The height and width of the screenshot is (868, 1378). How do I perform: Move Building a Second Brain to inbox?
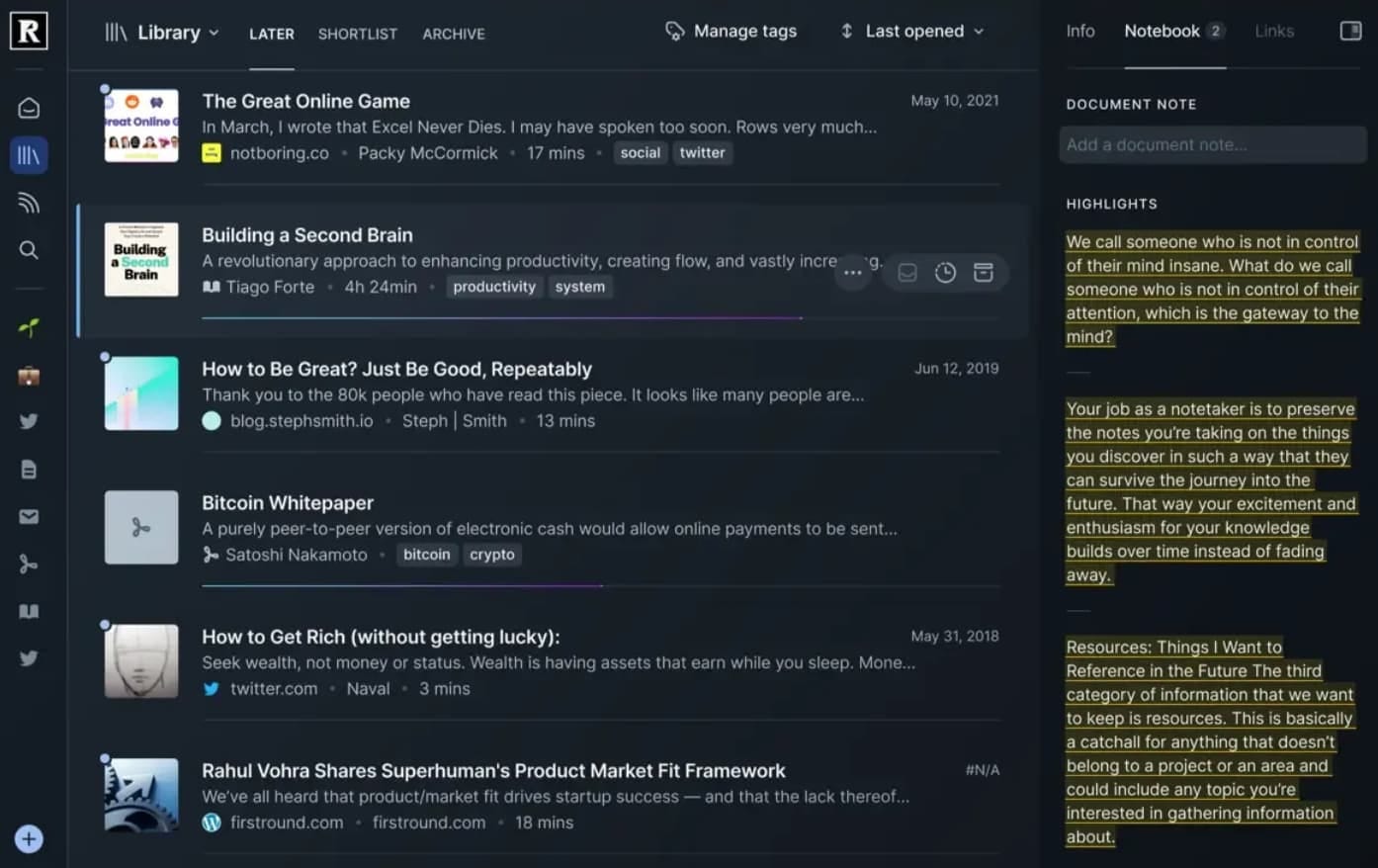tap(907, 273)
